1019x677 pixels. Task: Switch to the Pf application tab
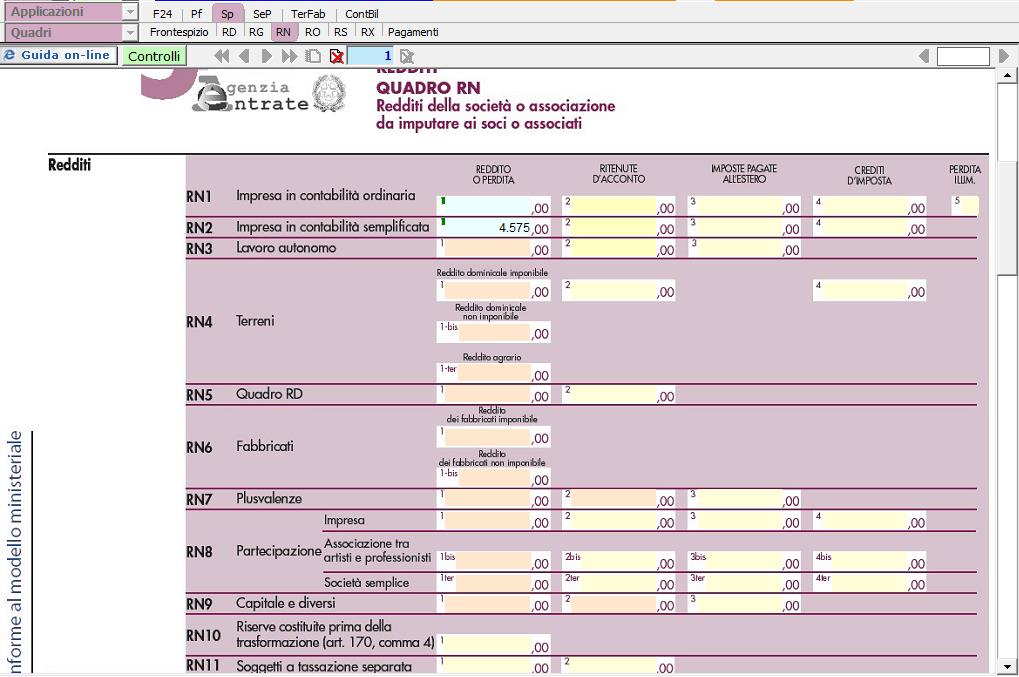(x=196, y=14)
